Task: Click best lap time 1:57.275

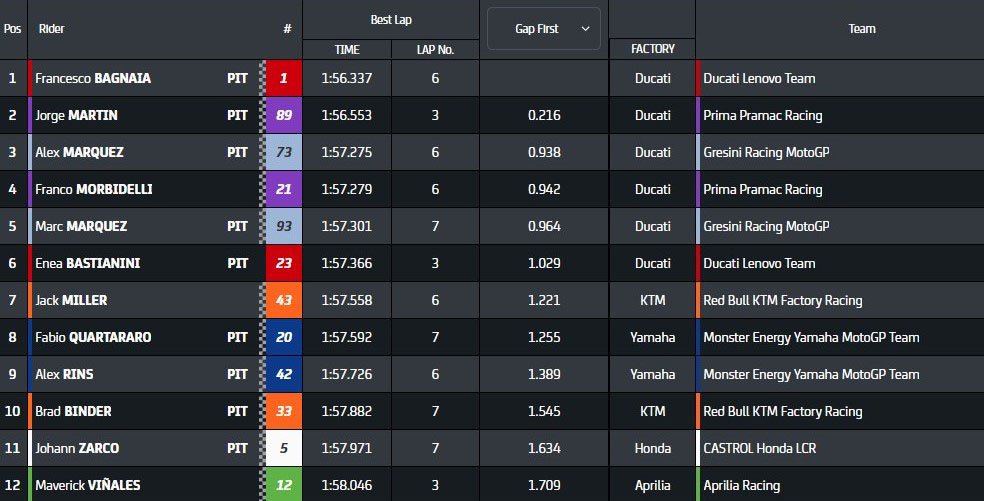Action: click(x=346, y=153)
